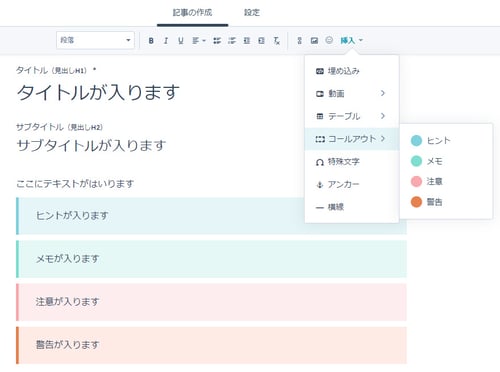Select コールアウト in the insert menu
Screen dimensions: 500x372
[x=352, y=139]
